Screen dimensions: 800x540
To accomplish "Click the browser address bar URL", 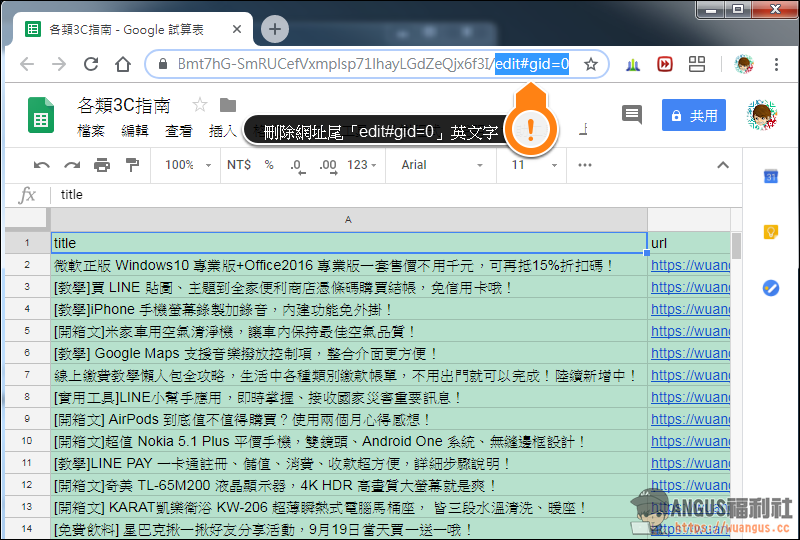I will pyautogui.click(x=373, y=64).
